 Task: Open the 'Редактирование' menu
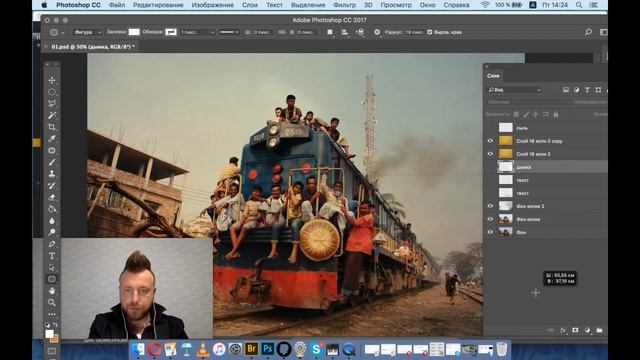point(158,5)
